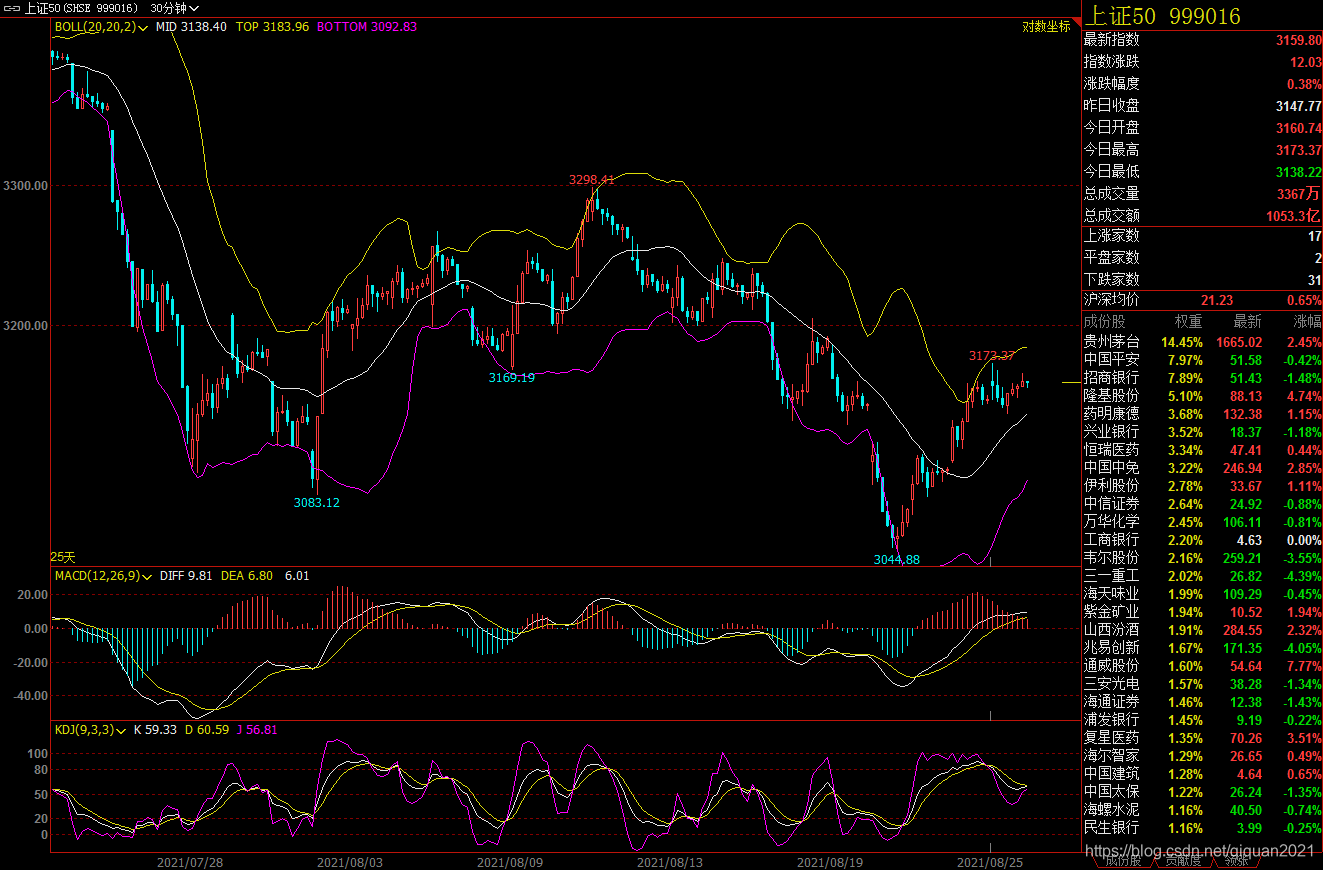Select the 工商银行 stock row
The width and height of the screenshot is (1323, 870).
click(1203, 539)
